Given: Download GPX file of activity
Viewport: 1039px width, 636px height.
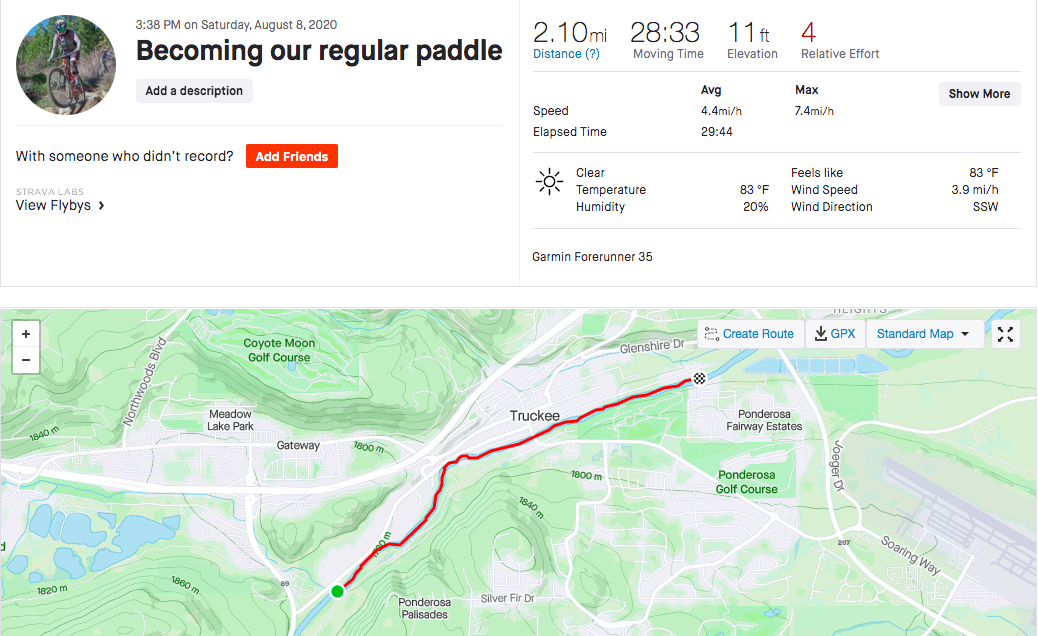Looking at the screenshot, I should click(x=835, y=334).
